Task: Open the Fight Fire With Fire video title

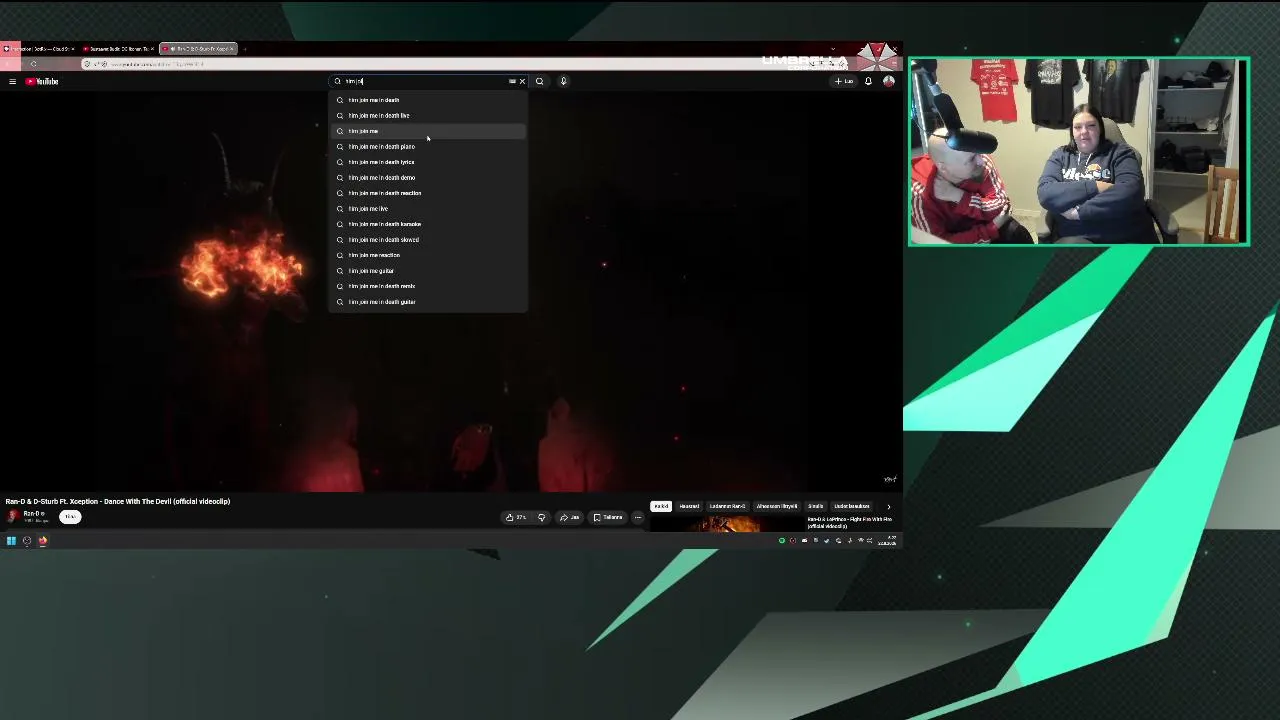Action: pos(849,522)
